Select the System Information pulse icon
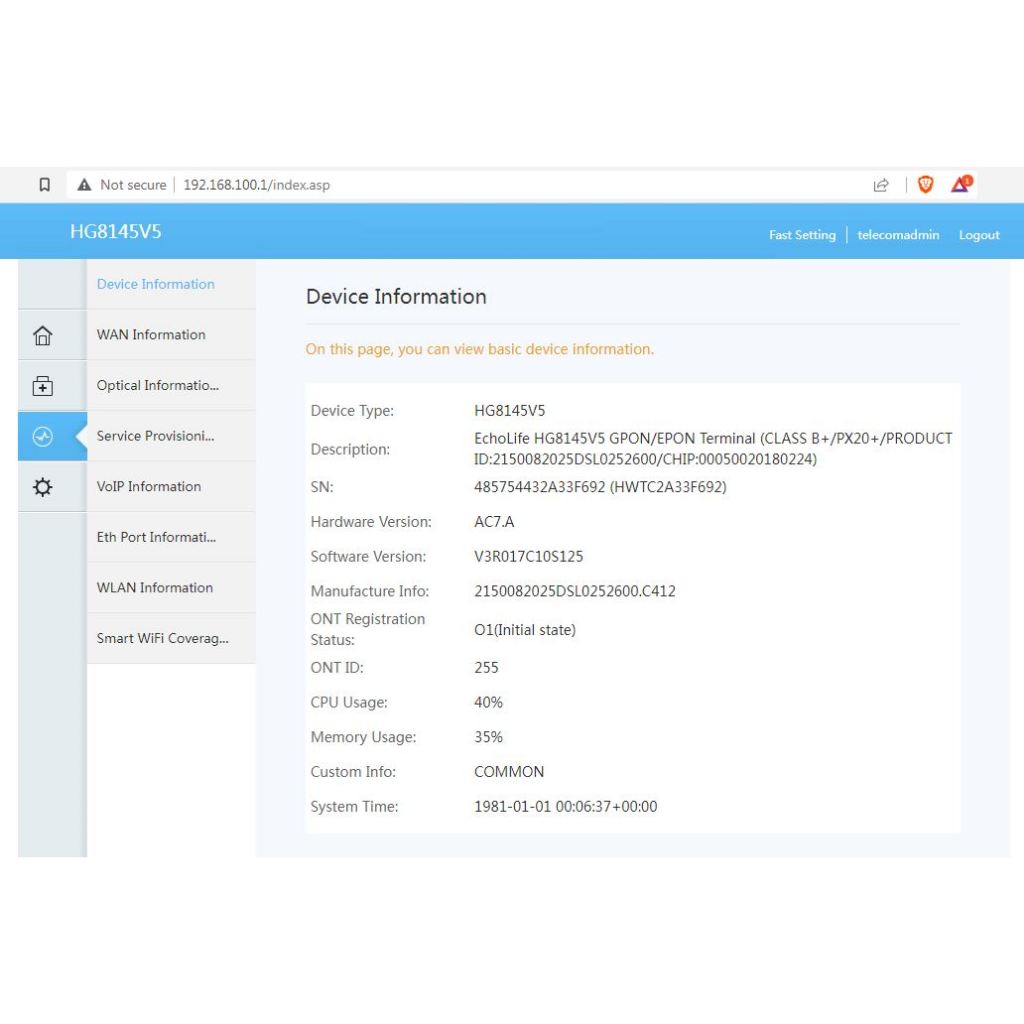This screenshot has width=1024, height=1024. [x=43, y=437]
